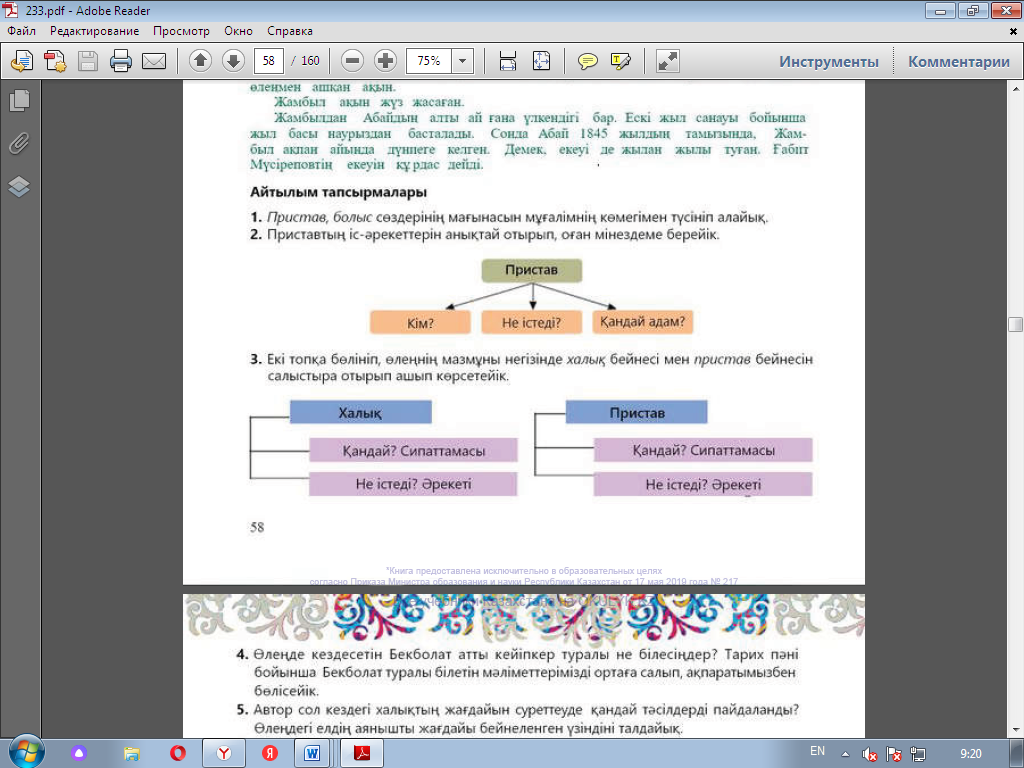Show Attachments paperclip side panel
Viewport: 1024px width, 768px height.
(x=20, y=143)
